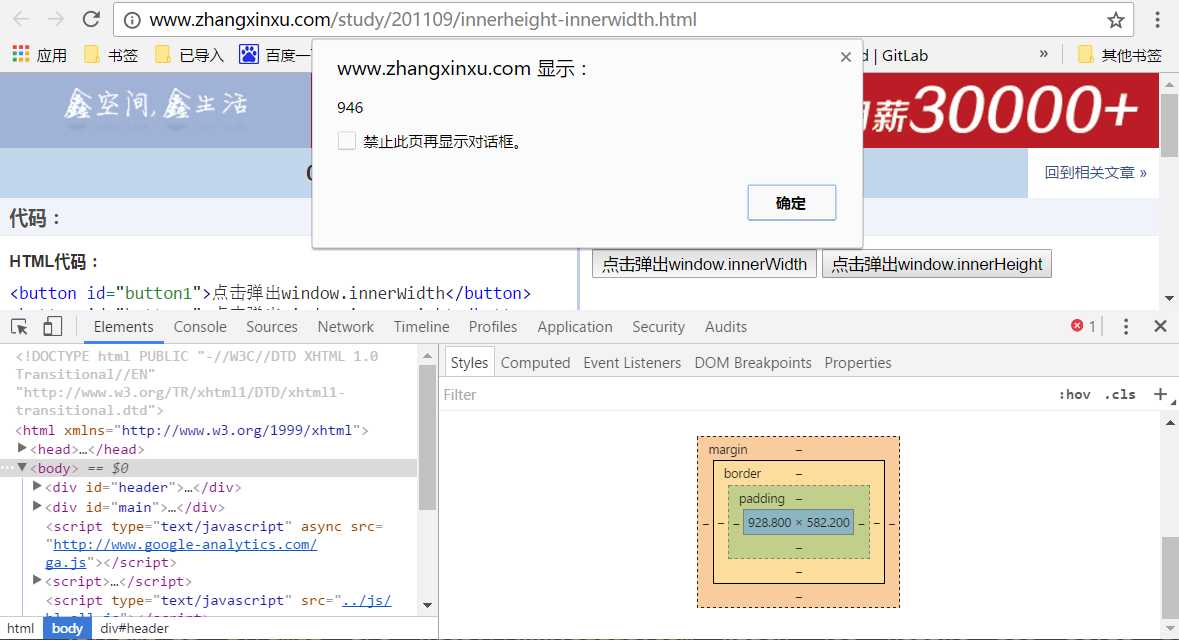Click the margin label in box model
The image size is (1179, 640).
point(728,450)
